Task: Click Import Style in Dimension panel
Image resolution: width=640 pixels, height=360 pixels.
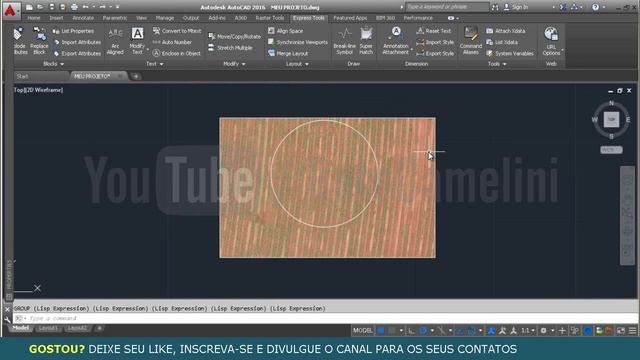Action: coord(435,42)
